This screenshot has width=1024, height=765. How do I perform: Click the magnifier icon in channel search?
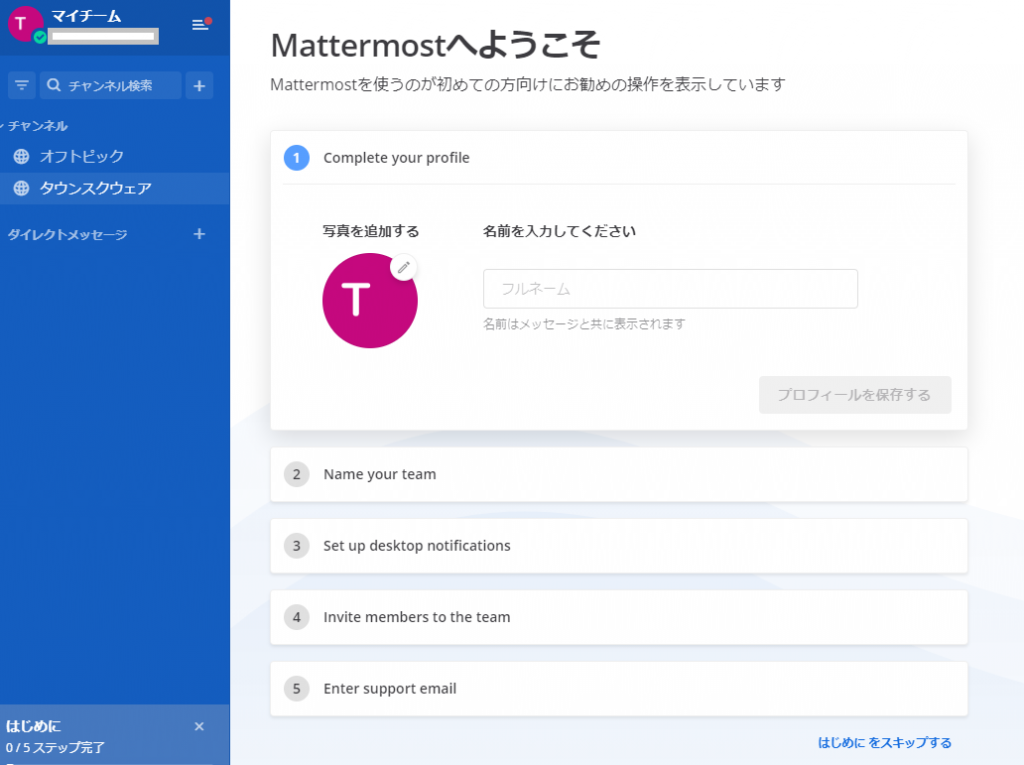click(x=54, y=86)
